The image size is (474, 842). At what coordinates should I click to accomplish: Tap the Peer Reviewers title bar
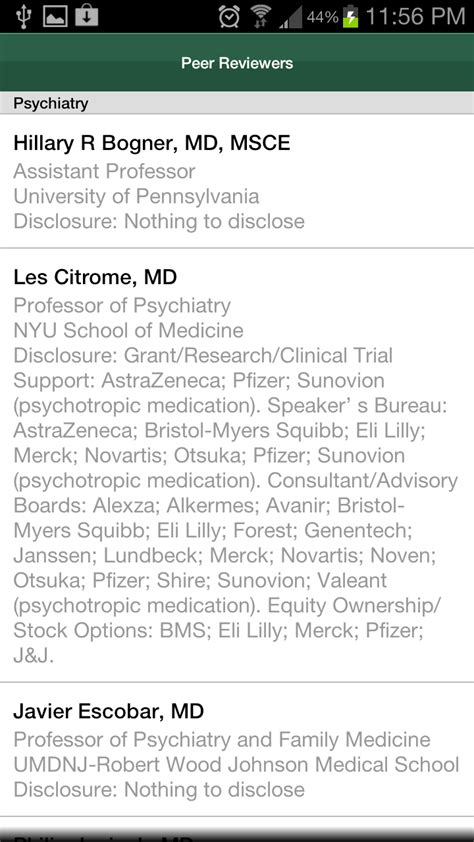coord(237,63)
